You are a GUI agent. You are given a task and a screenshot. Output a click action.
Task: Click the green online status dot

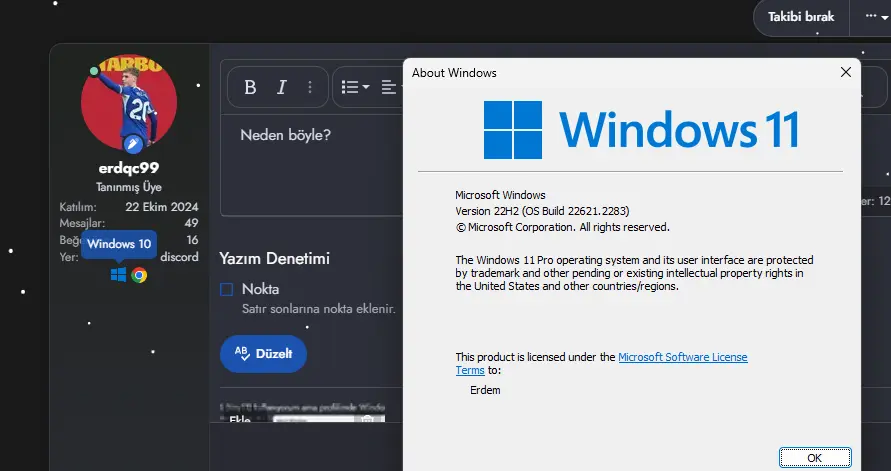pyautogui.click(x=94, y=71)
